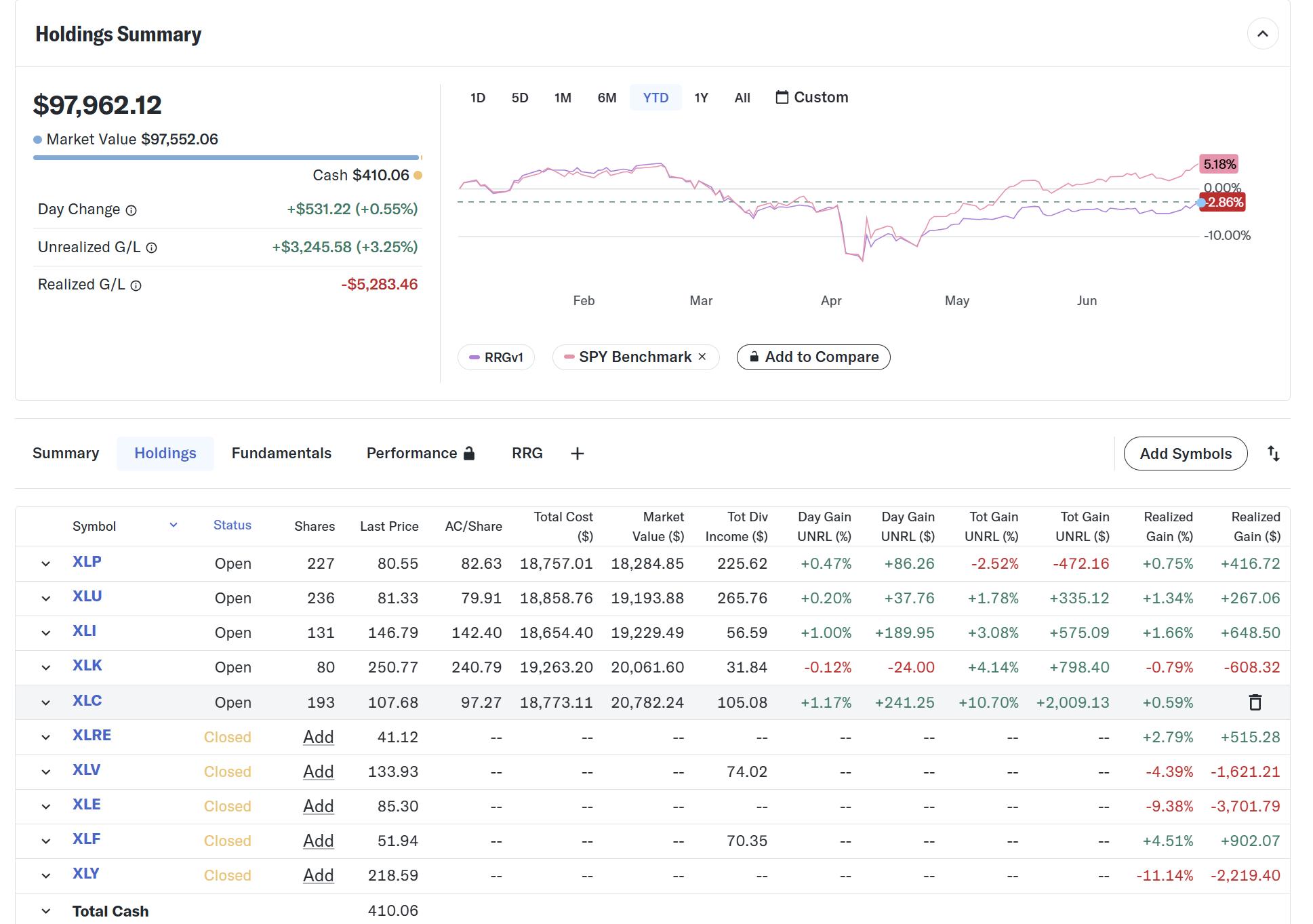Click the Unrealized G/L info icon
This screenshot has width=1313, height=924.
[152, 248]
